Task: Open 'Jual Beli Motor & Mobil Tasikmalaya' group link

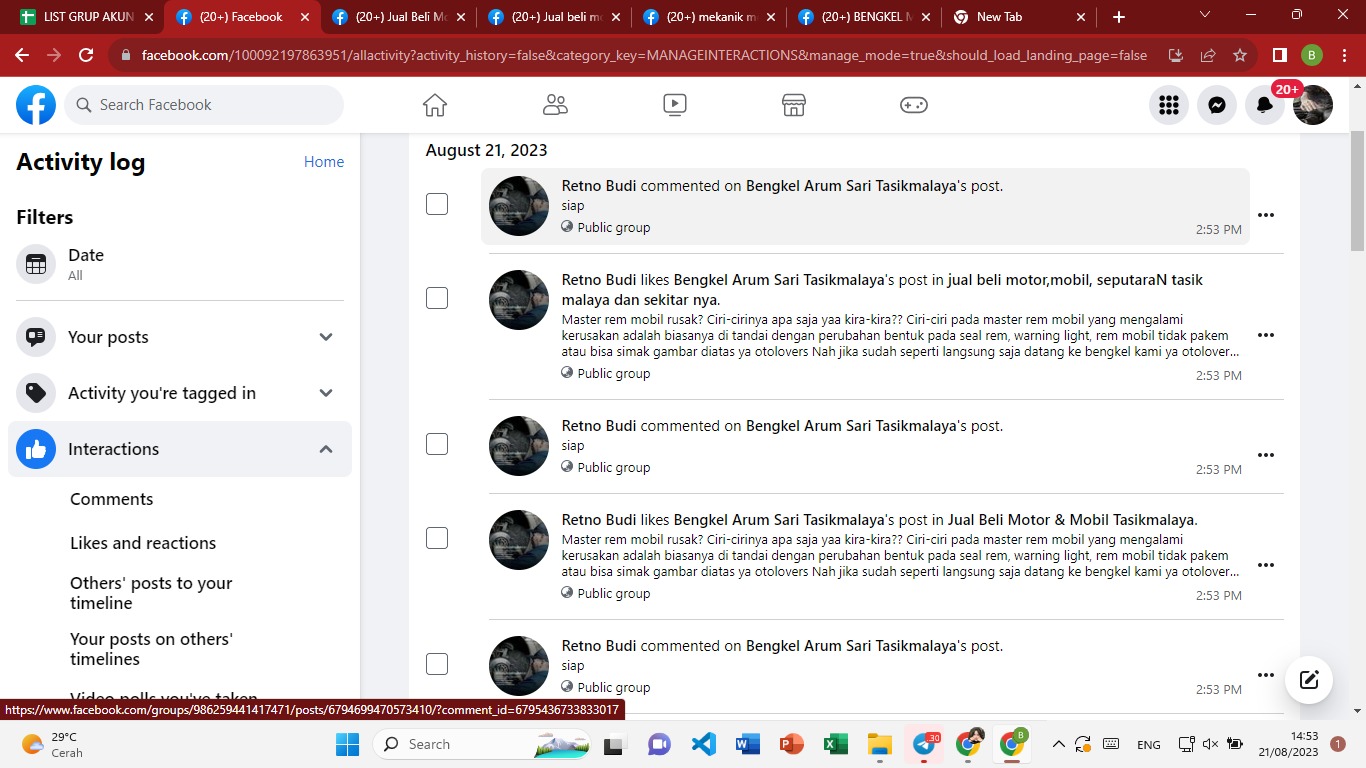Action: pyautogui.click(x=1071, y=520)
